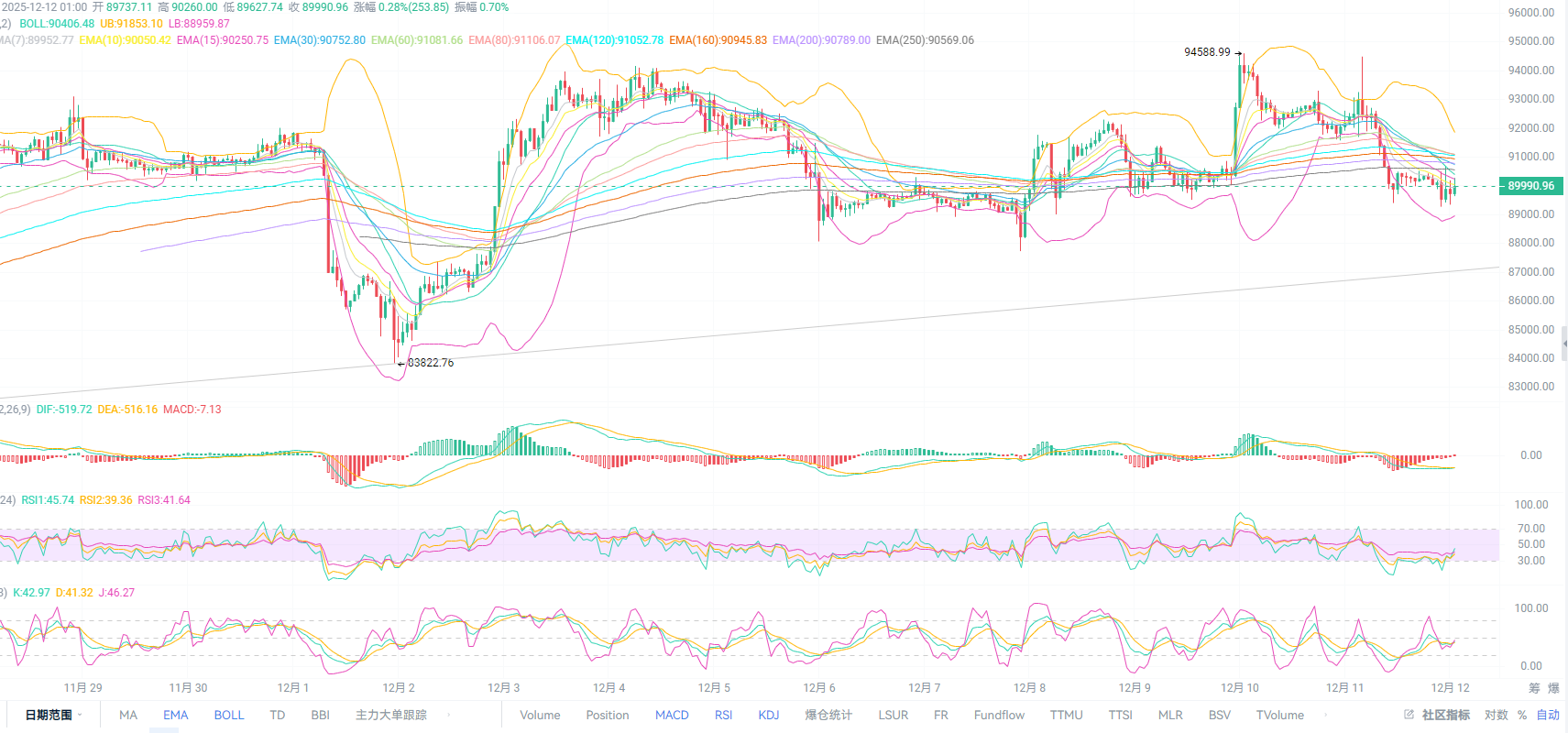This screenshot has height=733, width=1568.
Task: Click the EMA(250) legend label
Action: [925, 40]
